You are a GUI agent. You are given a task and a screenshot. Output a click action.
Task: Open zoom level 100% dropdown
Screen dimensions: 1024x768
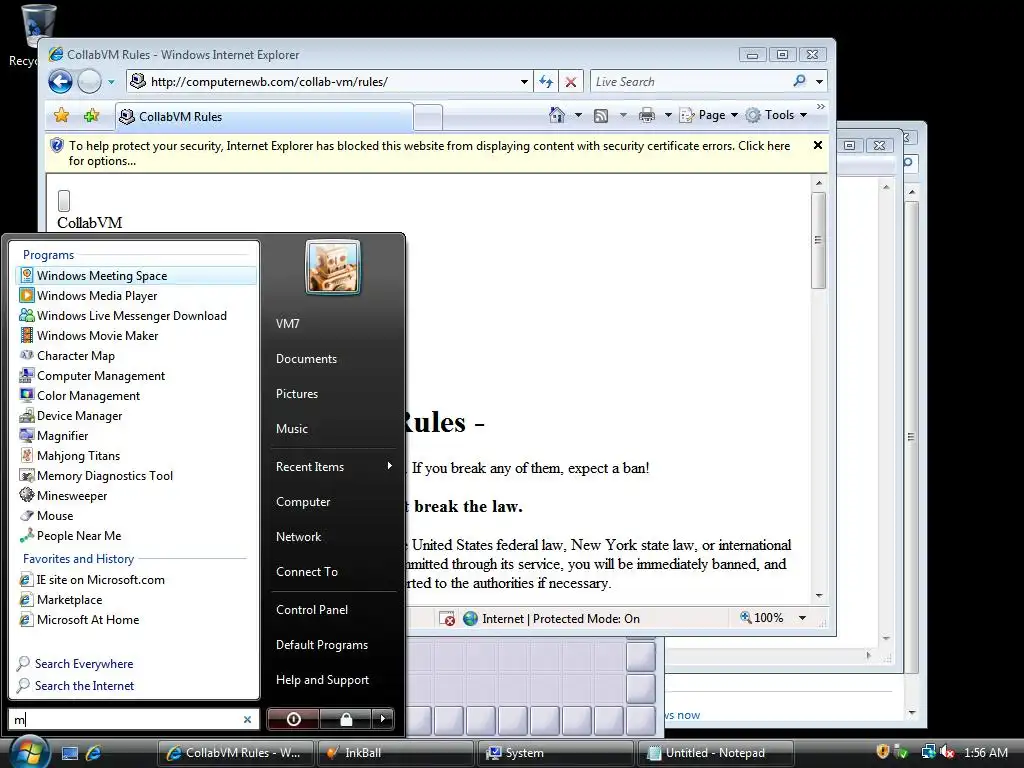point(803,618)
